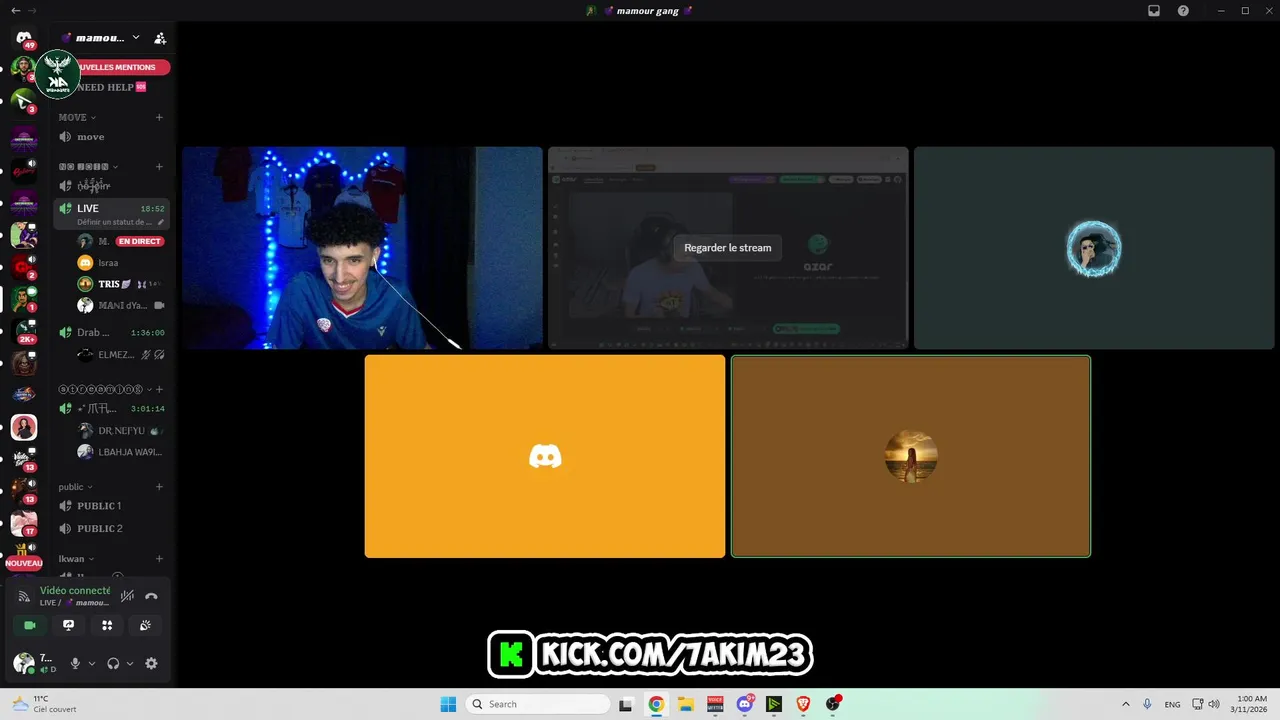Mute the microphone in user panel
The height and width of the screenshot is (720, 1280).
pyautogui.click(x=75, y=663)
